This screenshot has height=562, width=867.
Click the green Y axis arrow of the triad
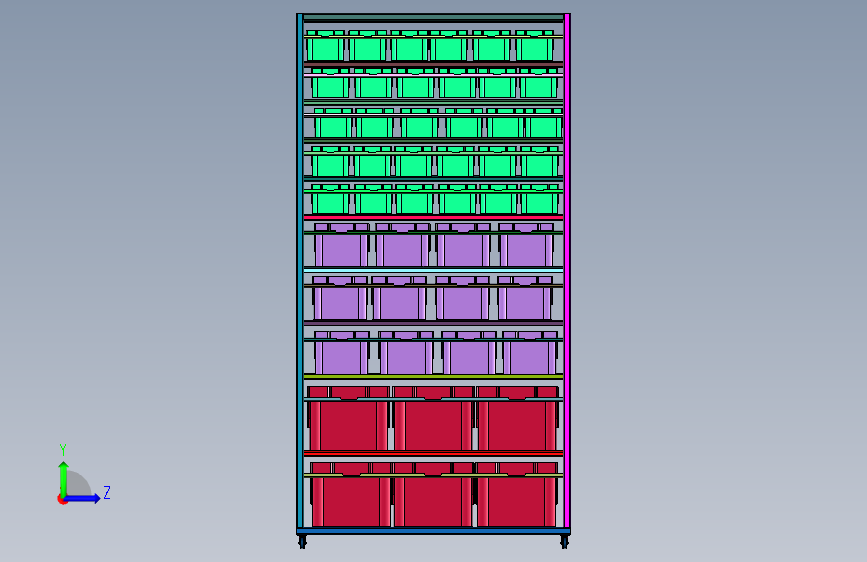pyautogui.click(x=64, y=479)
